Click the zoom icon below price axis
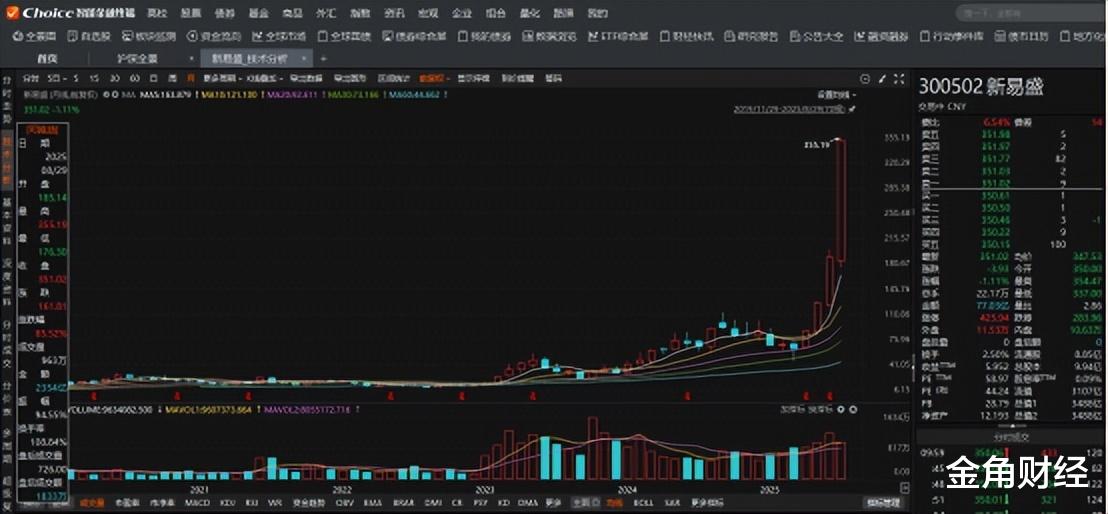The width and height of the screenshot is (1108, 514). [905, 488]
